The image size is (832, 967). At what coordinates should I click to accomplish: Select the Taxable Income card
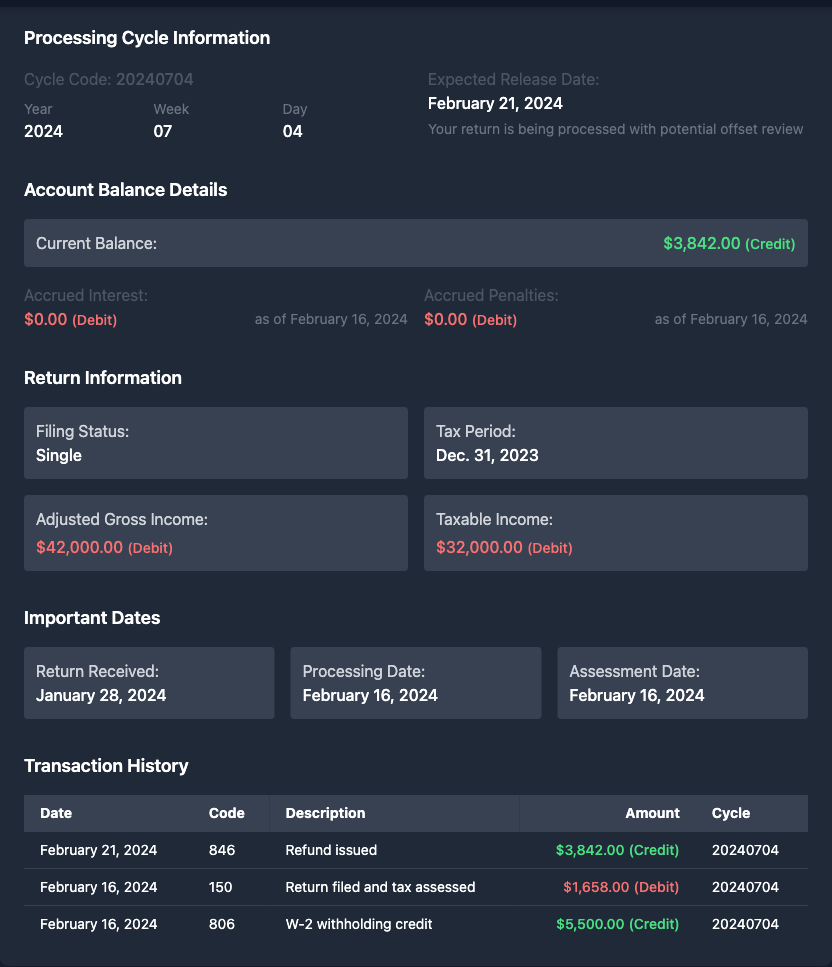tap(615, 533)
